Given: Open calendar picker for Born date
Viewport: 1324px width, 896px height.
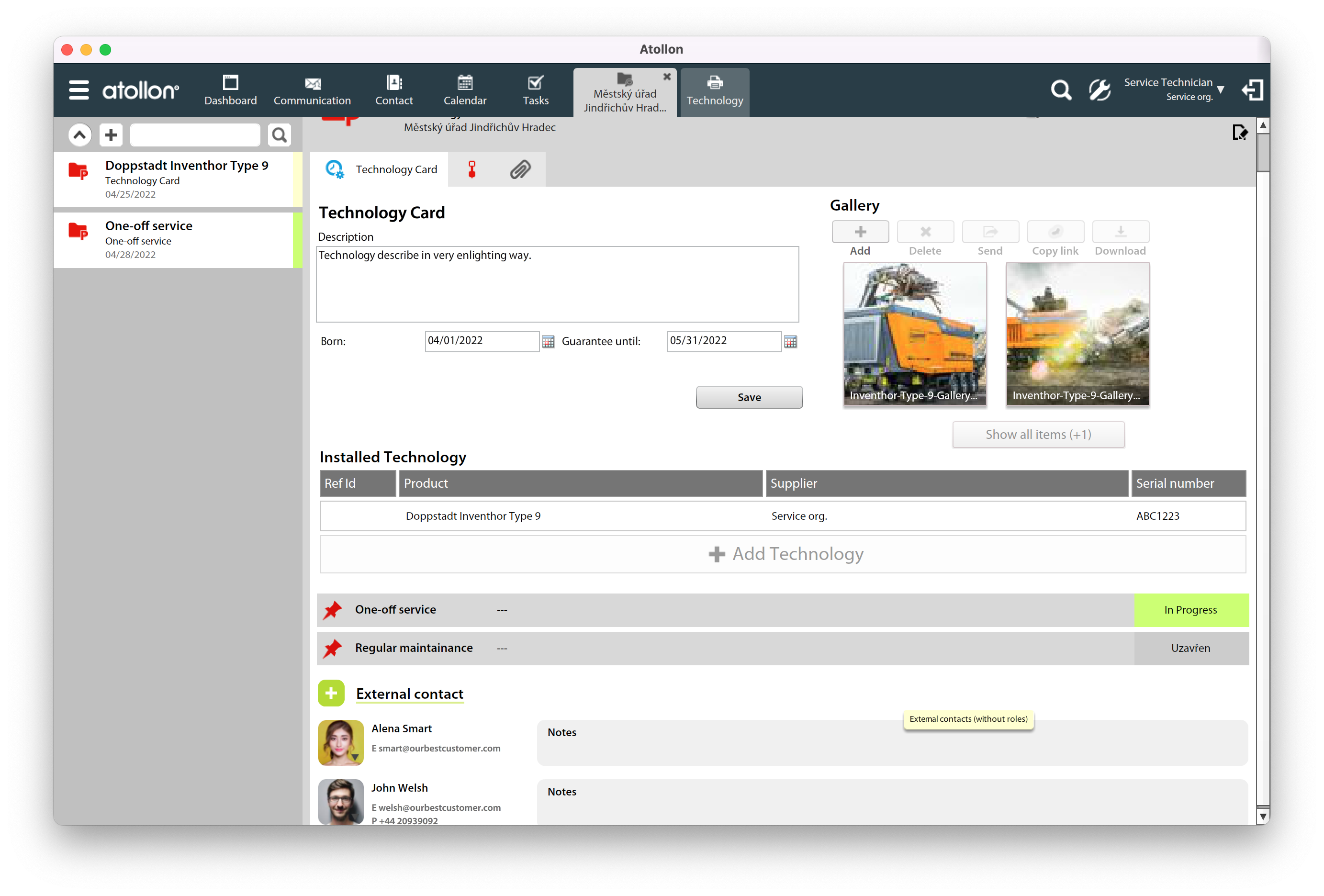Looking at the screenshot, I should [548, 342].
